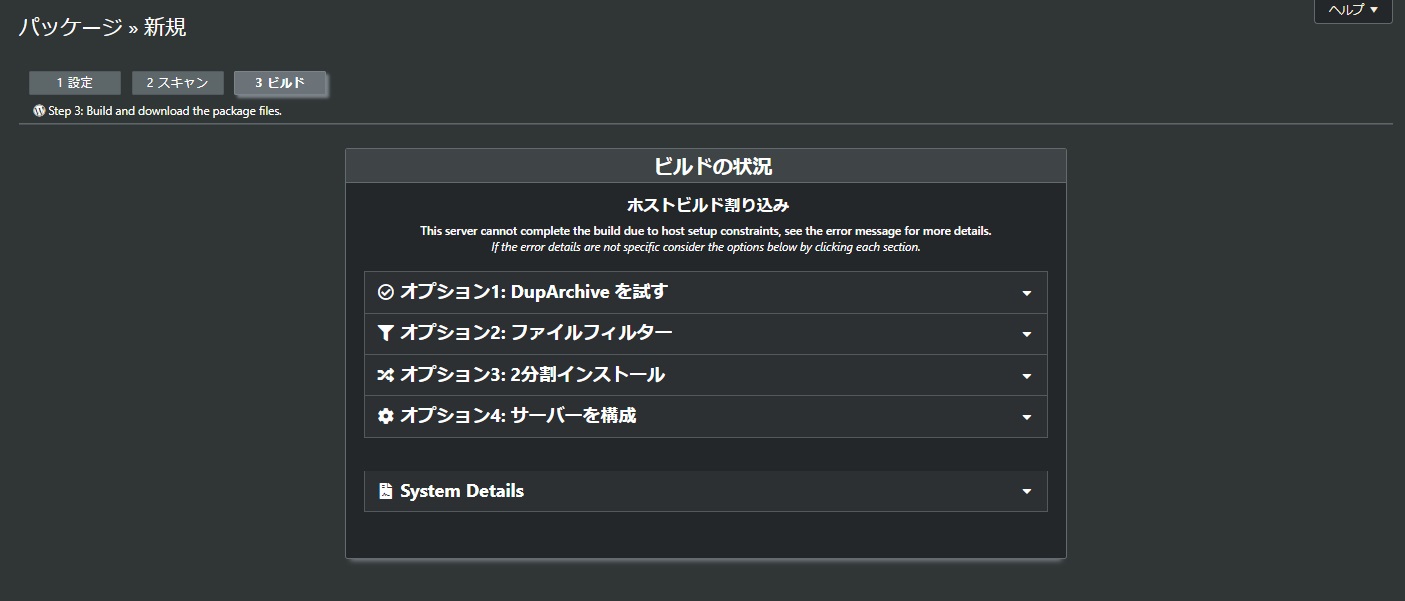Viewport: 1405px width, 601px height.
Task: Select the 3 ビルド step tab
Action: [x=280, y=83]
